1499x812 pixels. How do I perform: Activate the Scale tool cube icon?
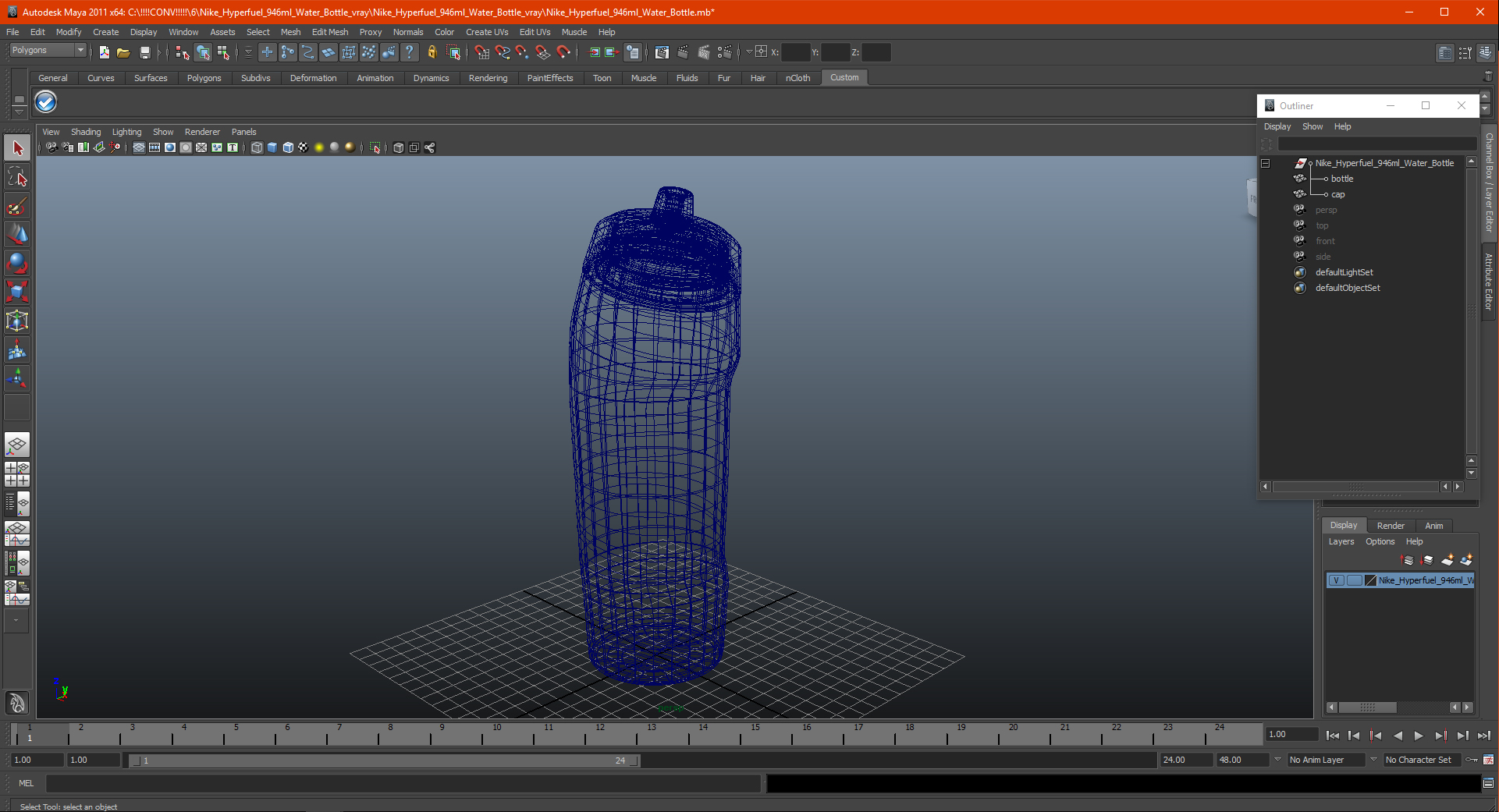(x=17, y=292)
